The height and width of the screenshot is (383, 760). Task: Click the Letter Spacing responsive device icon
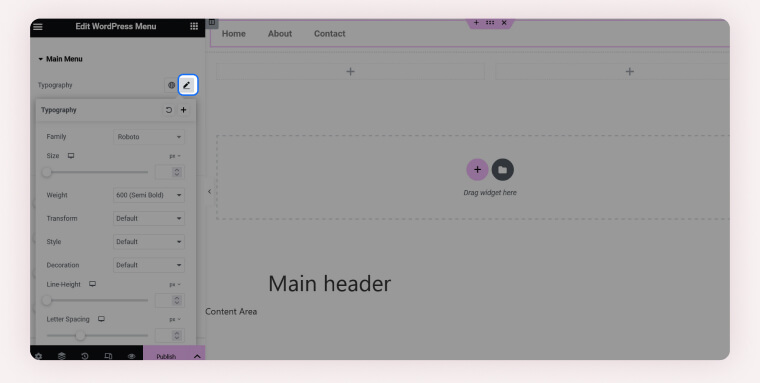[101, 319]
